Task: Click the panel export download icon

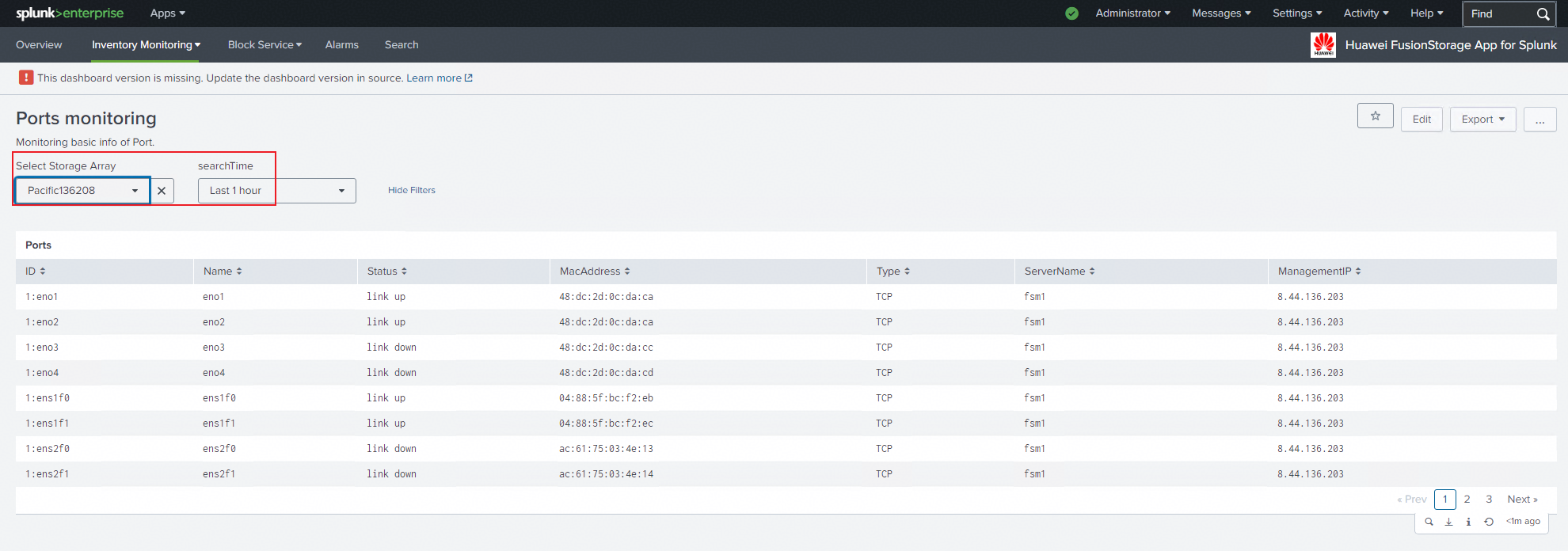Action: coord(1448,522)
